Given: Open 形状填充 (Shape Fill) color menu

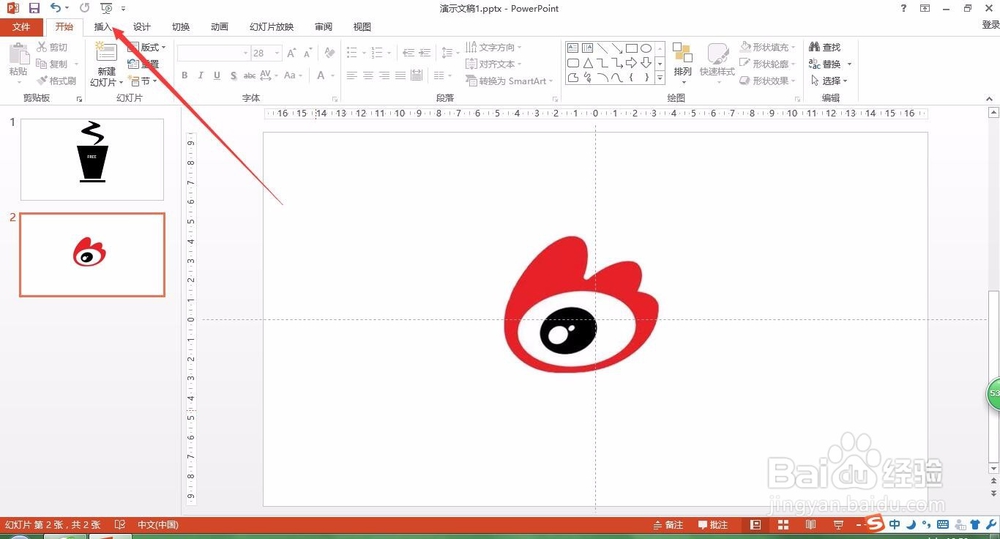Looking at the screenshot, I should pos(768,47).
